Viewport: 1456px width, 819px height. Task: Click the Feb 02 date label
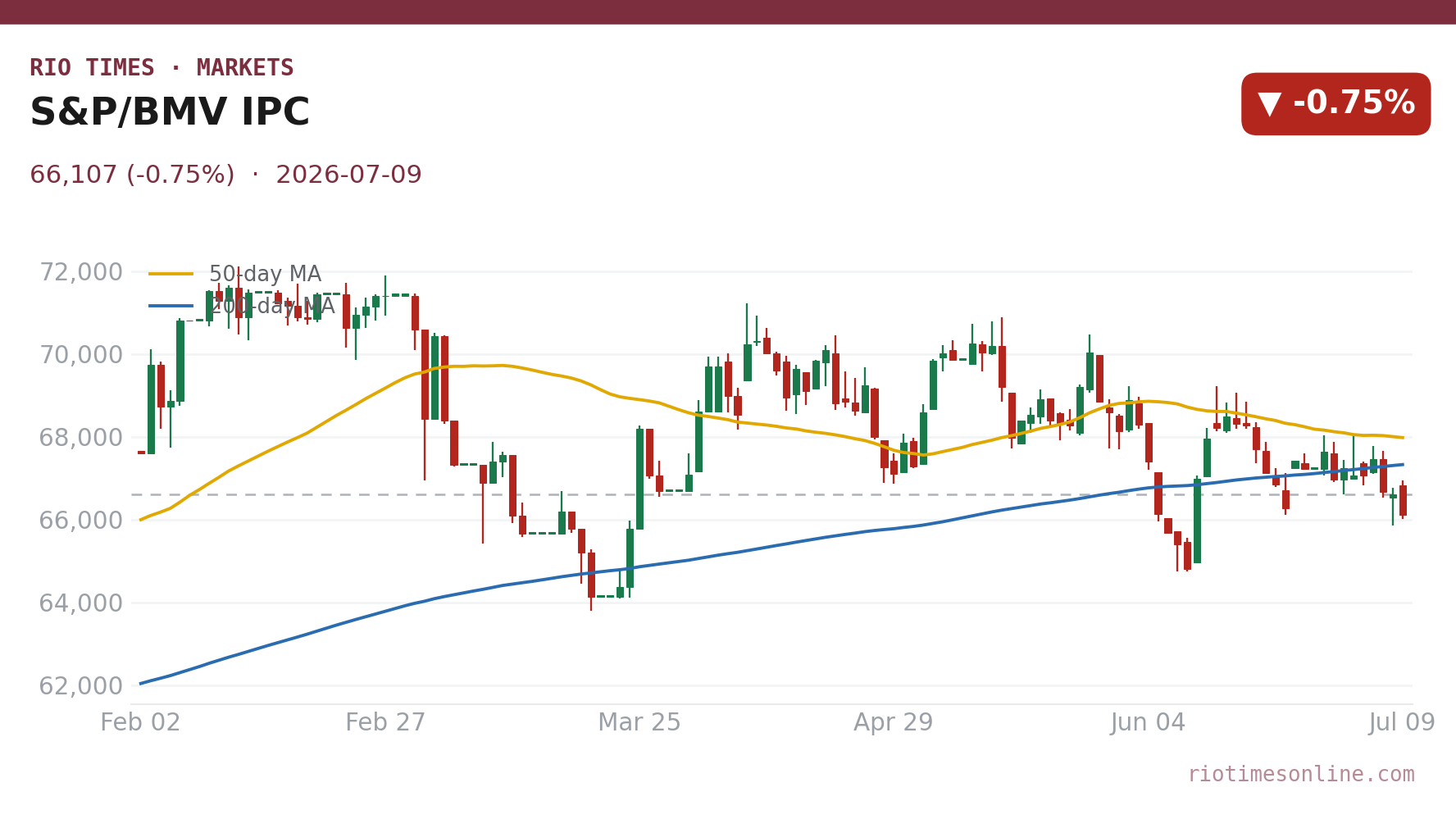tap(140, 723)
